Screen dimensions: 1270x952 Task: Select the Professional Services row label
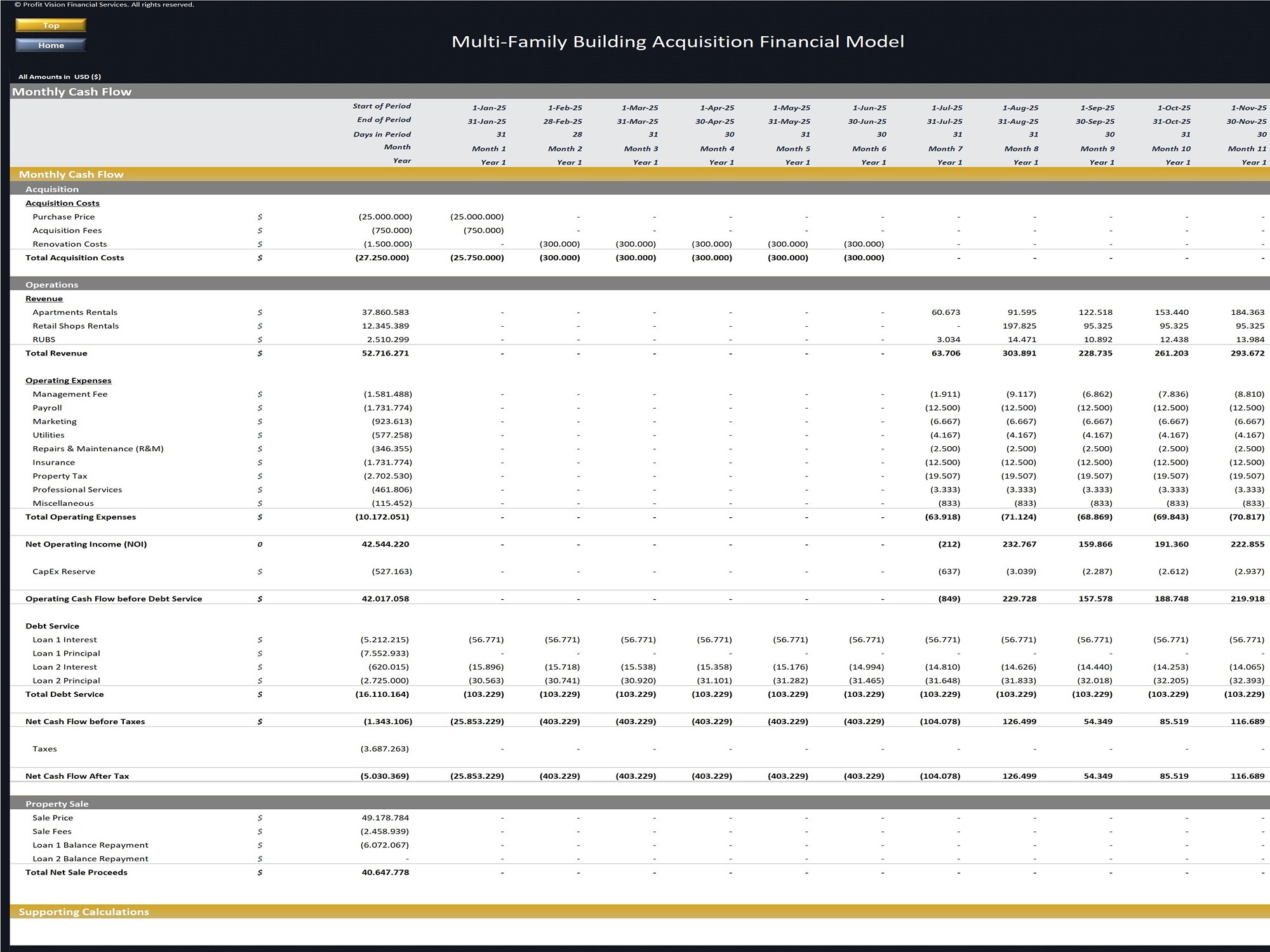click(x=77, y=490)
